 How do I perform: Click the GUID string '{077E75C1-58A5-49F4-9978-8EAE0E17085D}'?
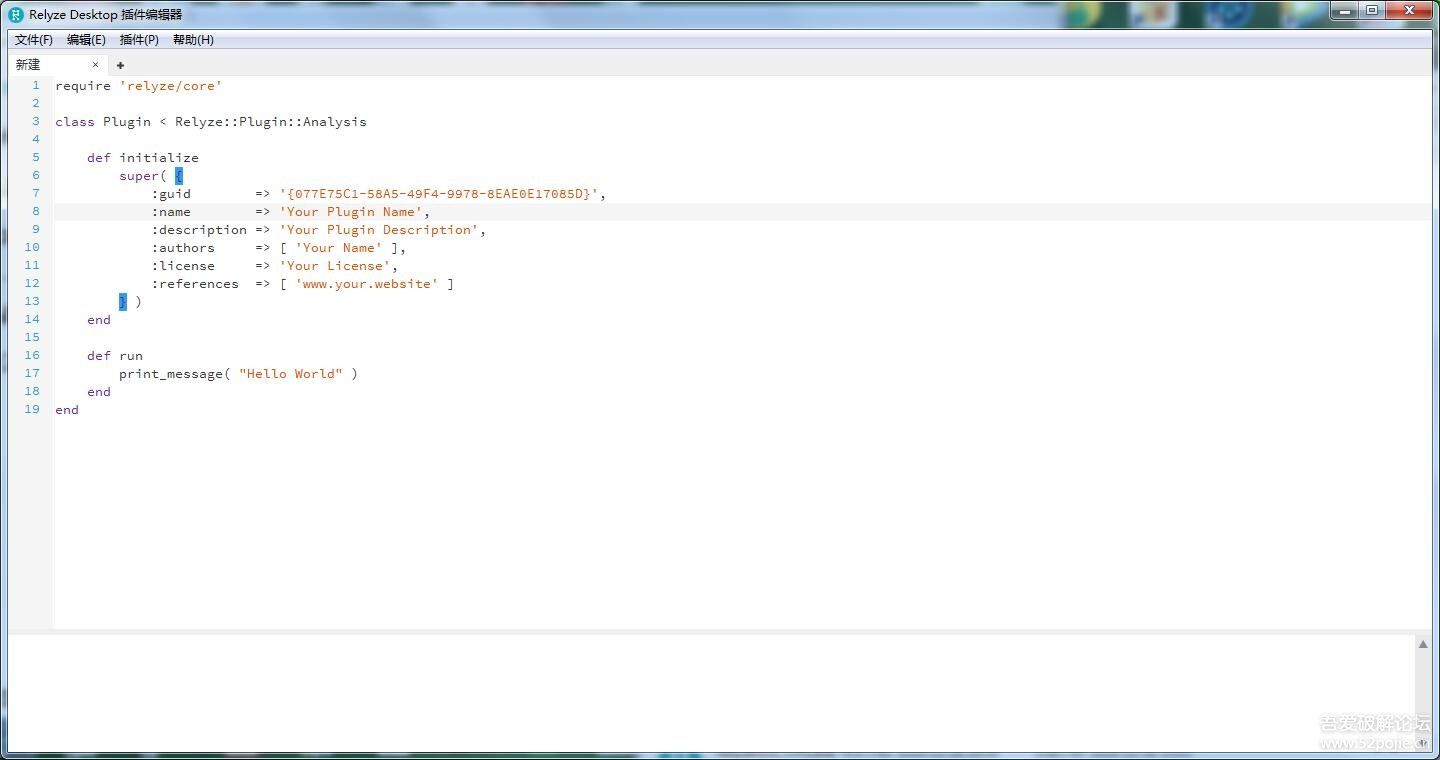point(439,194)
